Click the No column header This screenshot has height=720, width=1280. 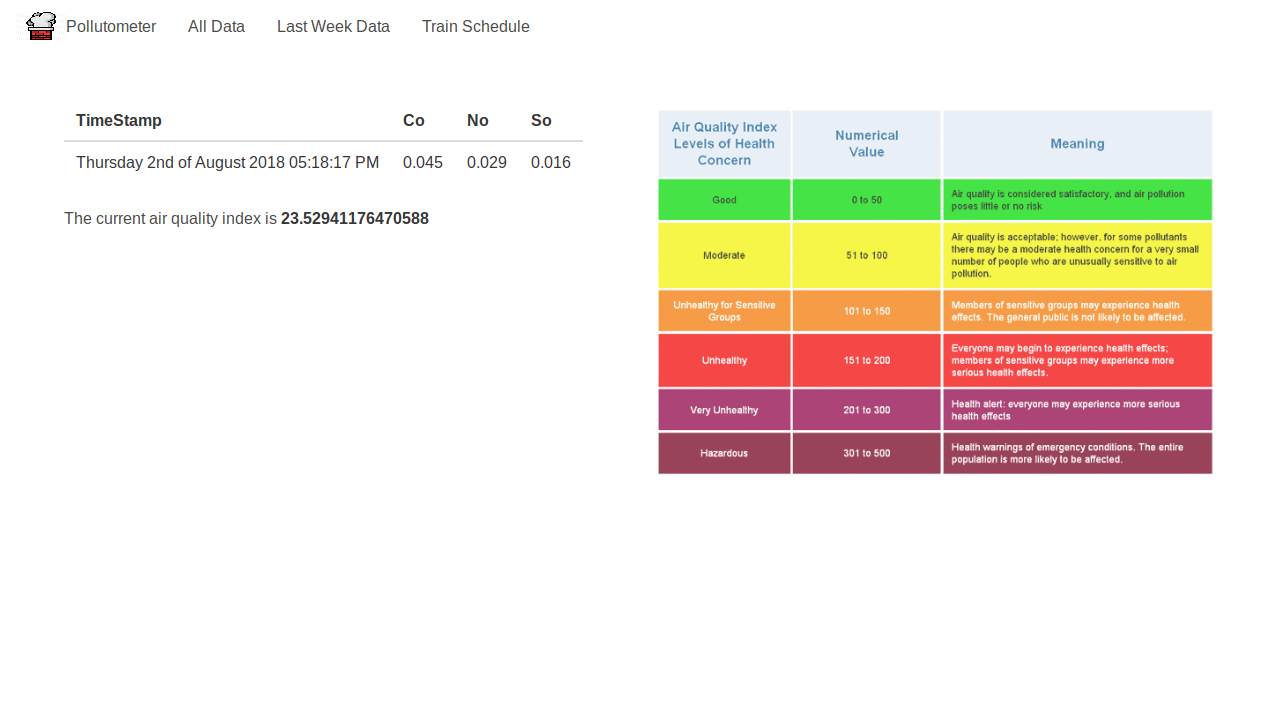pyautogui.click(x=478, y=121)
